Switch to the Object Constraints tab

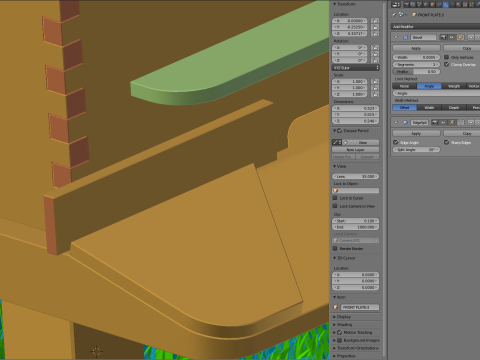(x=439, y=5)
